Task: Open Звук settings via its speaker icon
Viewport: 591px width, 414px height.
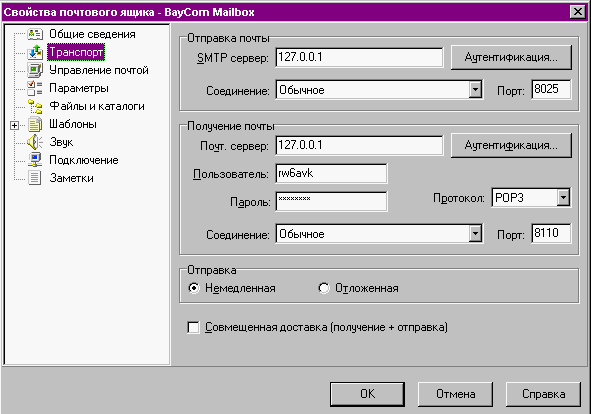Action: (x=35, y=142)
